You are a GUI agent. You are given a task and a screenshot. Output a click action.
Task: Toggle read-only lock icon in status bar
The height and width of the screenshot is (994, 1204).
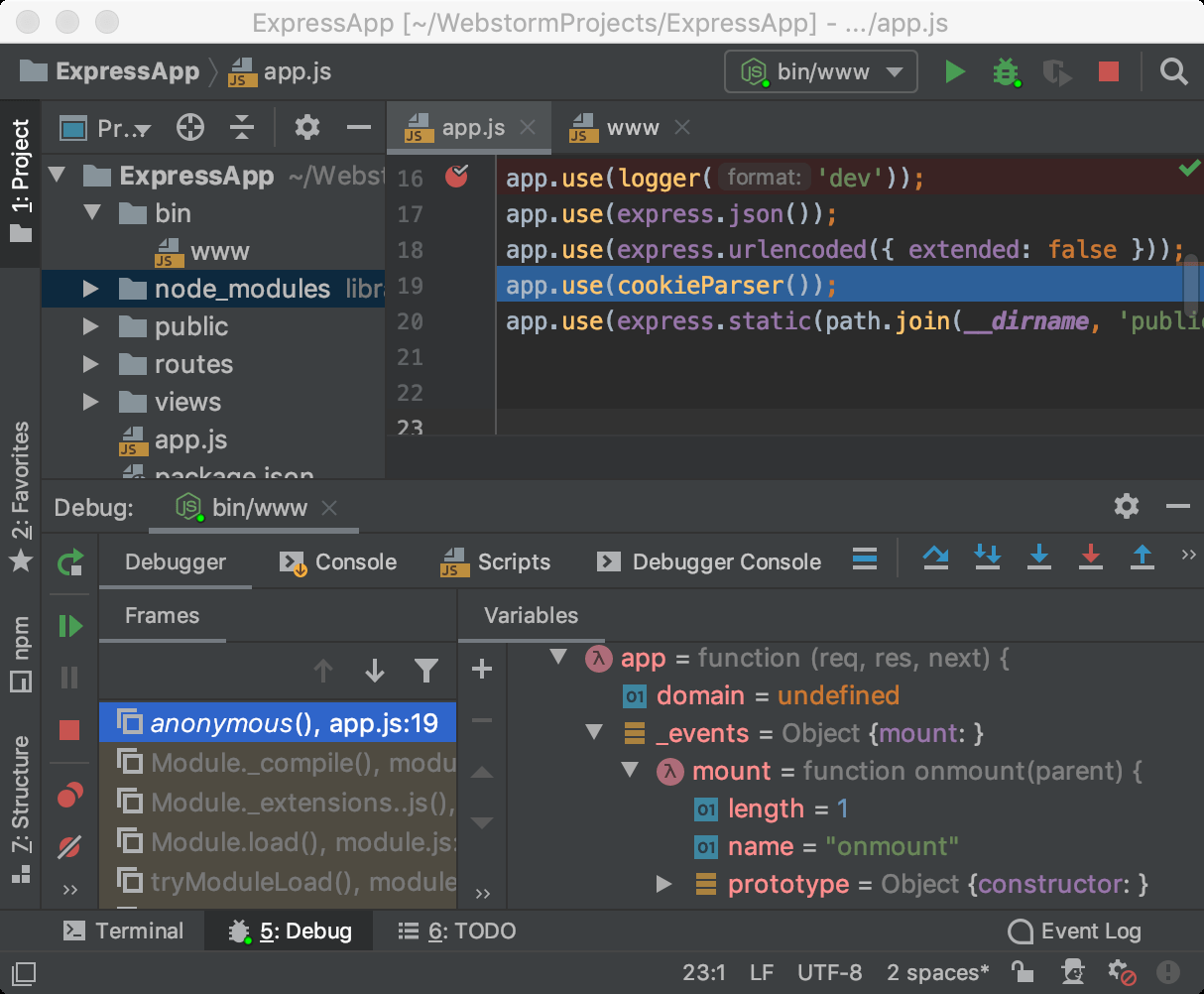(1022, 972)
